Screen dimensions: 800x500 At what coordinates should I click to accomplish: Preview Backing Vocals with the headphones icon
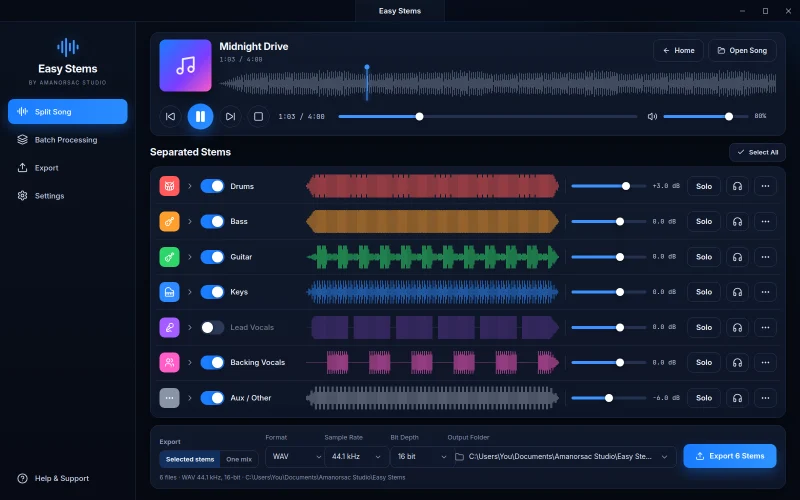point(737,362)
